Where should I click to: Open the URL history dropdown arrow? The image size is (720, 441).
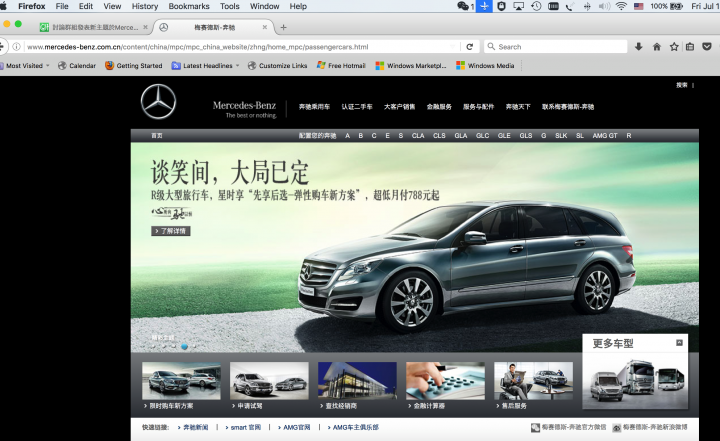[x=453, y=47]
